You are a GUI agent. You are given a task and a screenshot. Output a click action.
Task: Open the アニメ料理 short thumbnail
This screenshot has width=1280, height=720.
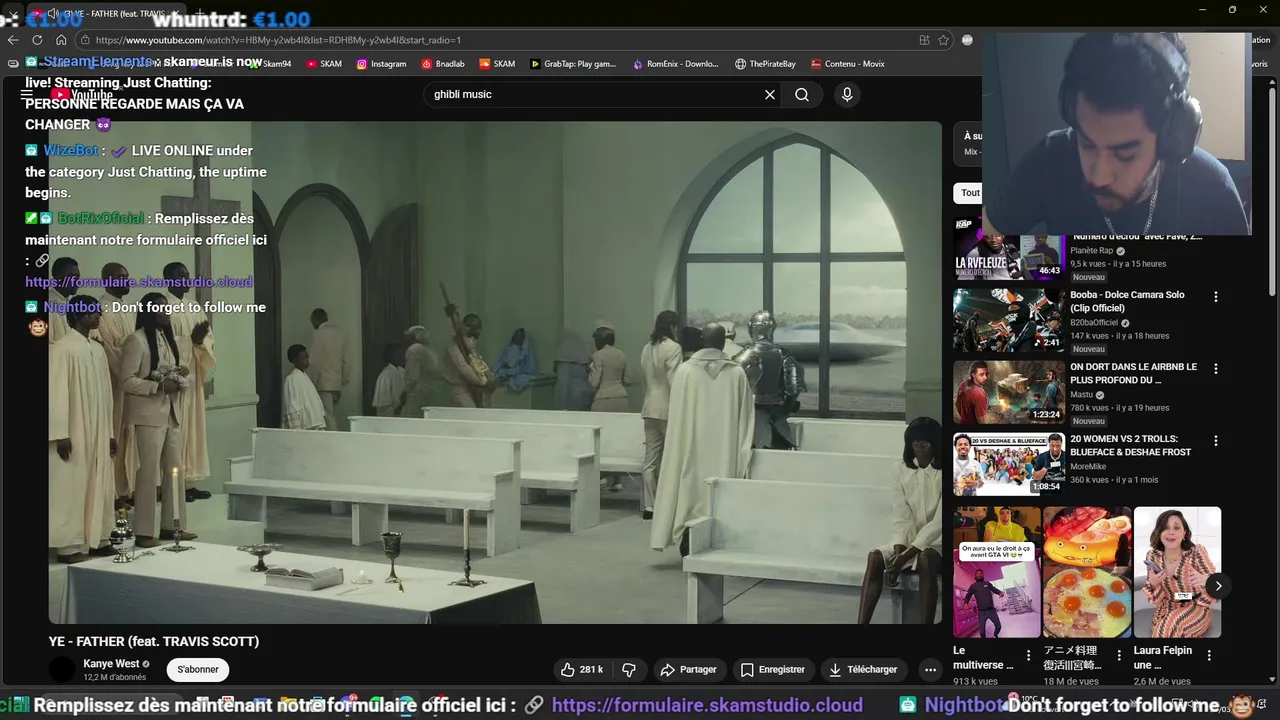point(1087,572)
